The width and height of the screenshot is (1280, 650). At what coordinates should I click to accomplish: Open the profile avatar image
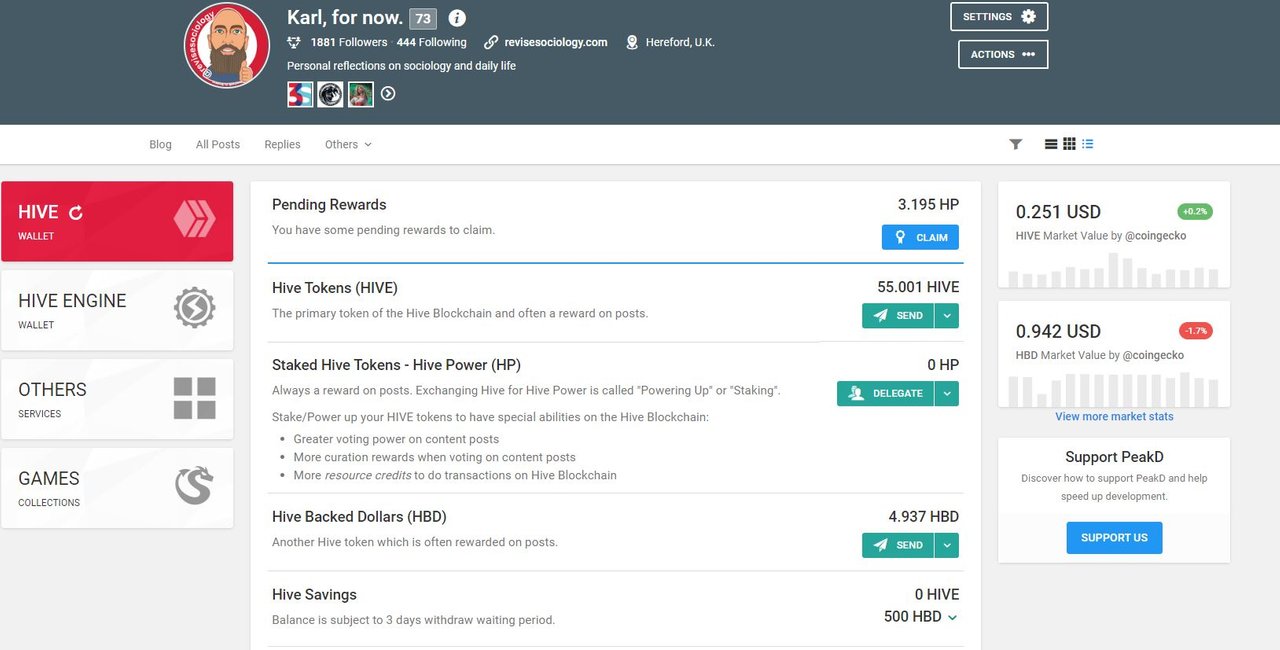tap(227, 46)
